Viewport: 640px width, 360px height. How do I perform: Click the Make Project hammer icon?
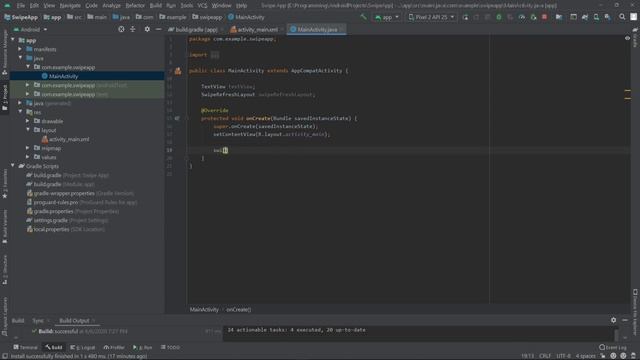pyautogui.click(x=363, y=17)
